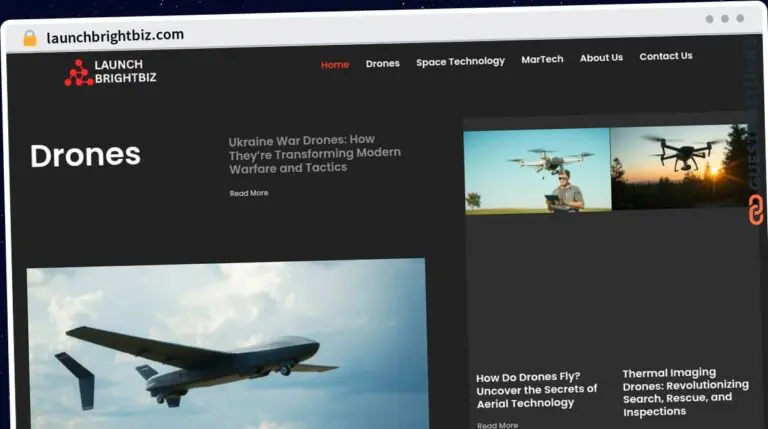Click the Launch BrightBiz logo icon
Viewport: 768px width, 429px height.
click(78, 72)
